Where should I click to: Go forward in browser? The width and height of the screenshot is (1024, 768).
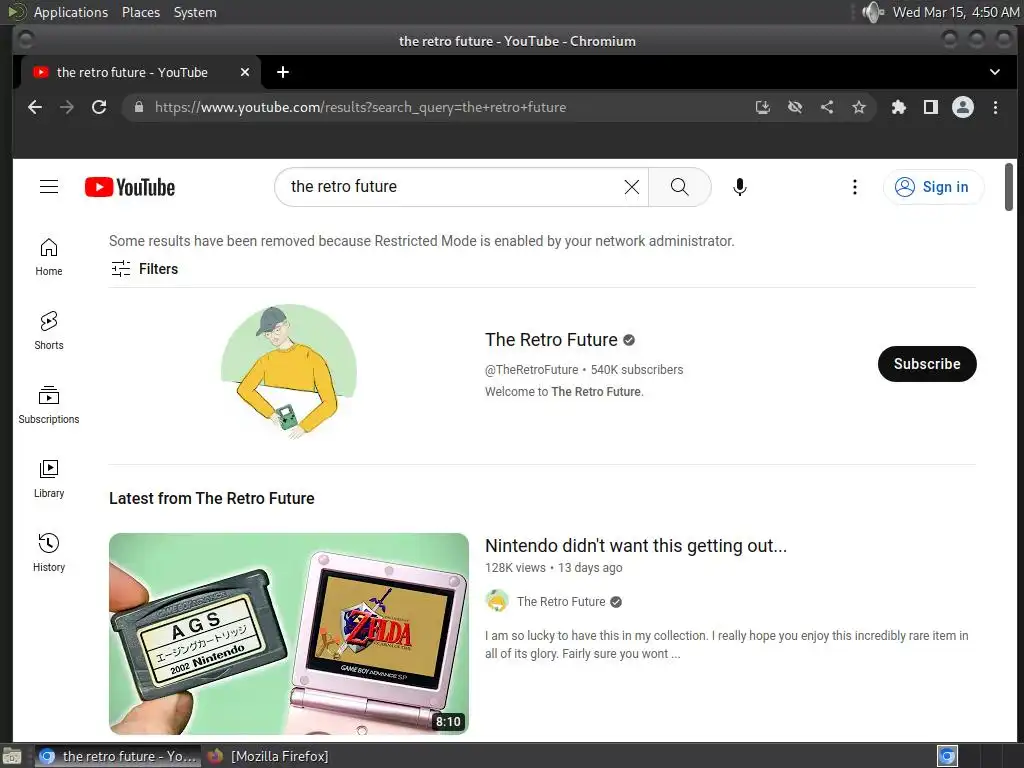[x=67, y=107]
